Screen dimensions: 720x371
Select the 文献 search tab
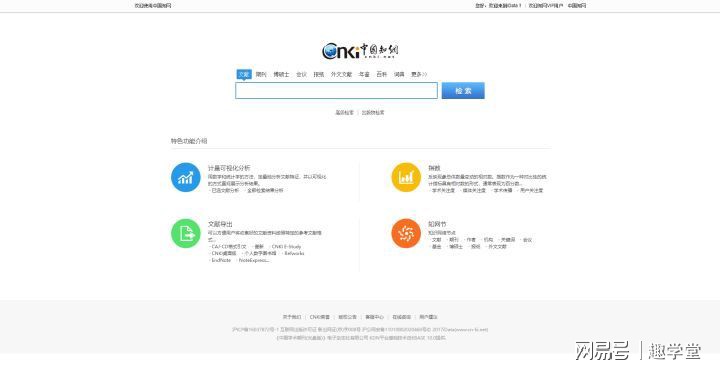click(x=244, y=74)
